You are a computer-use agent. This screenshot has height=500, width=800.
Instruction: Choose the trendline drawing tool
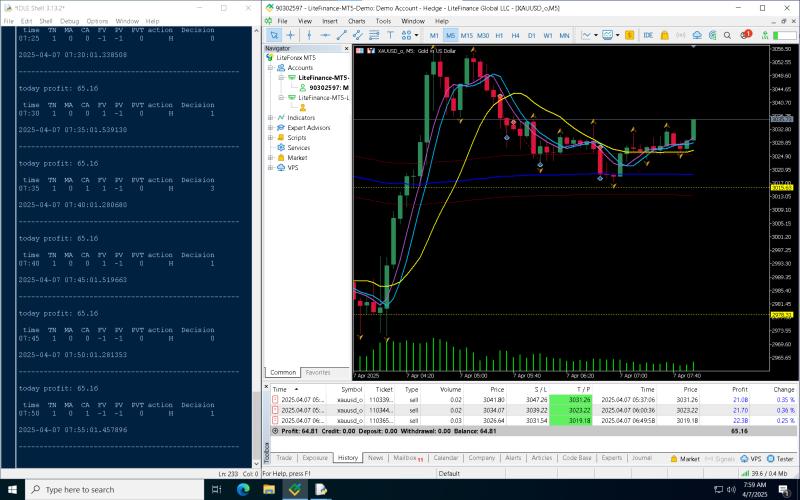pos(341,35)
